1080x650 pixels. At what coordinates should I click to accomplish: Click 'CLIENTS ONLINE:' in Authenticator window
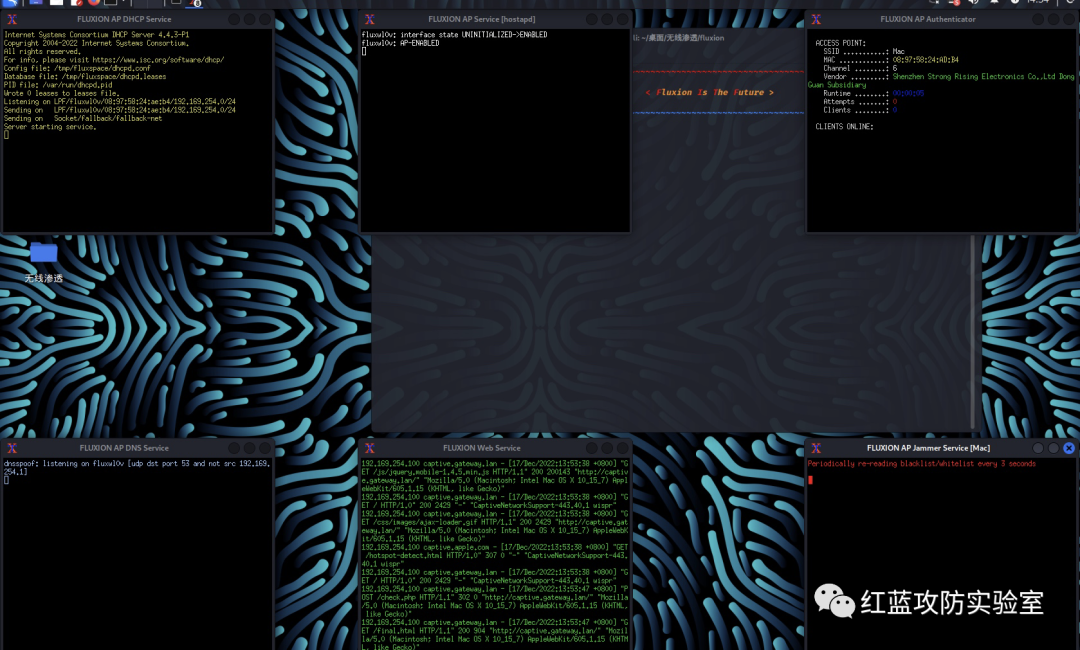click(x=844, y=127)
